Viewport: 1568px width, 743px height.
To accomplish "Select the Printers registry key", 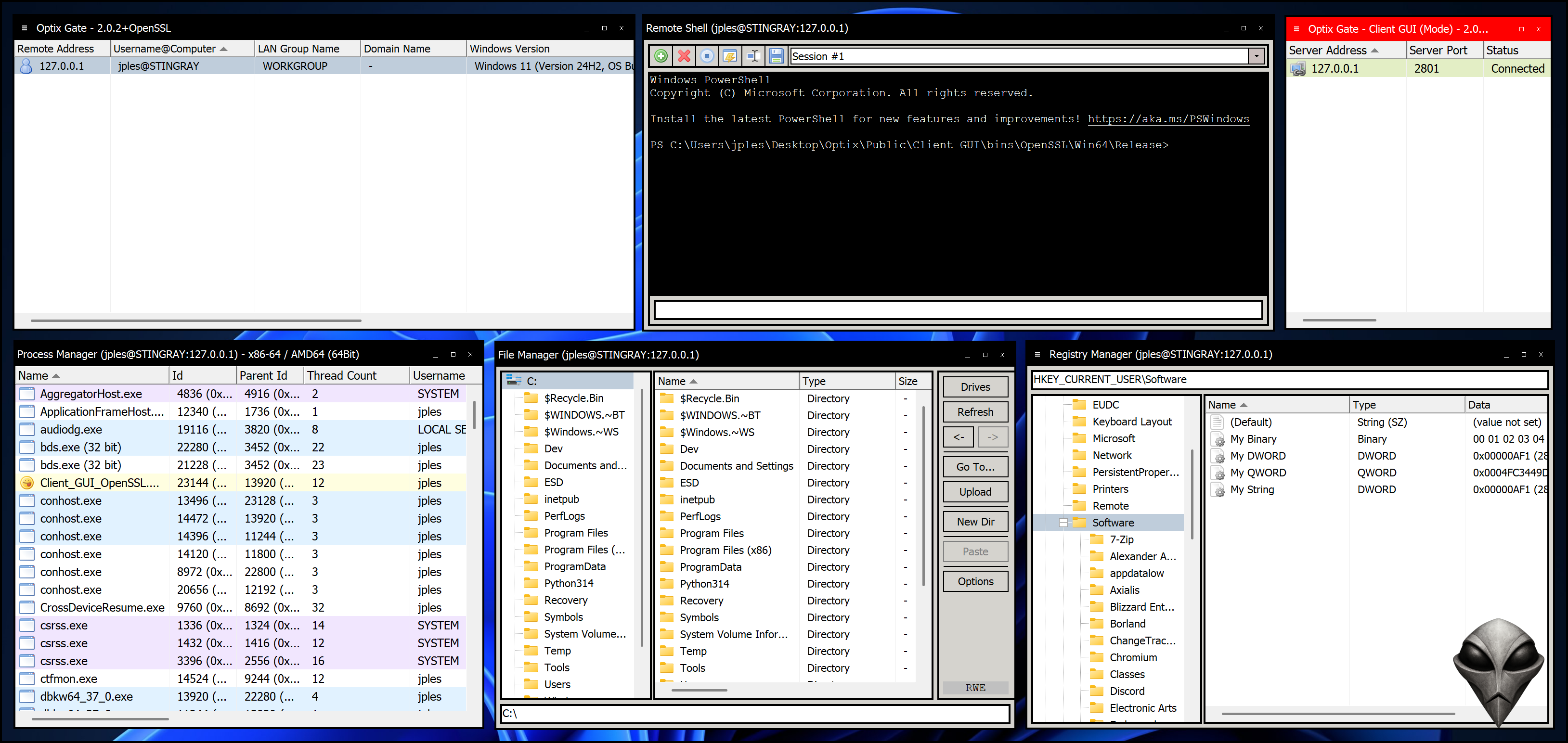I will [1110, 488].
